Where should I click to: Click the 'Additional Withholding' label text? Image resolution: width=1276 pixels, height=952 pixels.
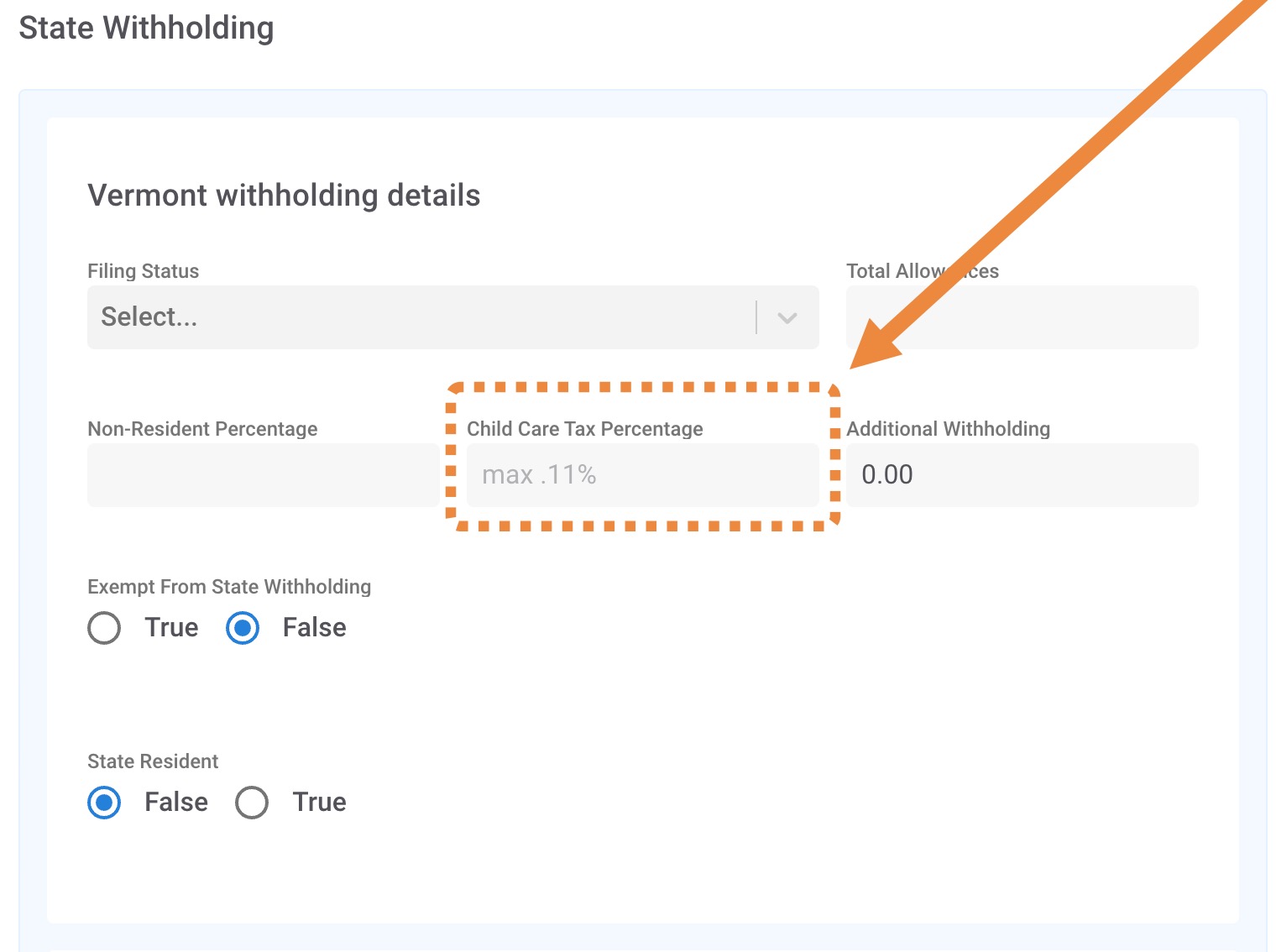[x=948, y=429]
